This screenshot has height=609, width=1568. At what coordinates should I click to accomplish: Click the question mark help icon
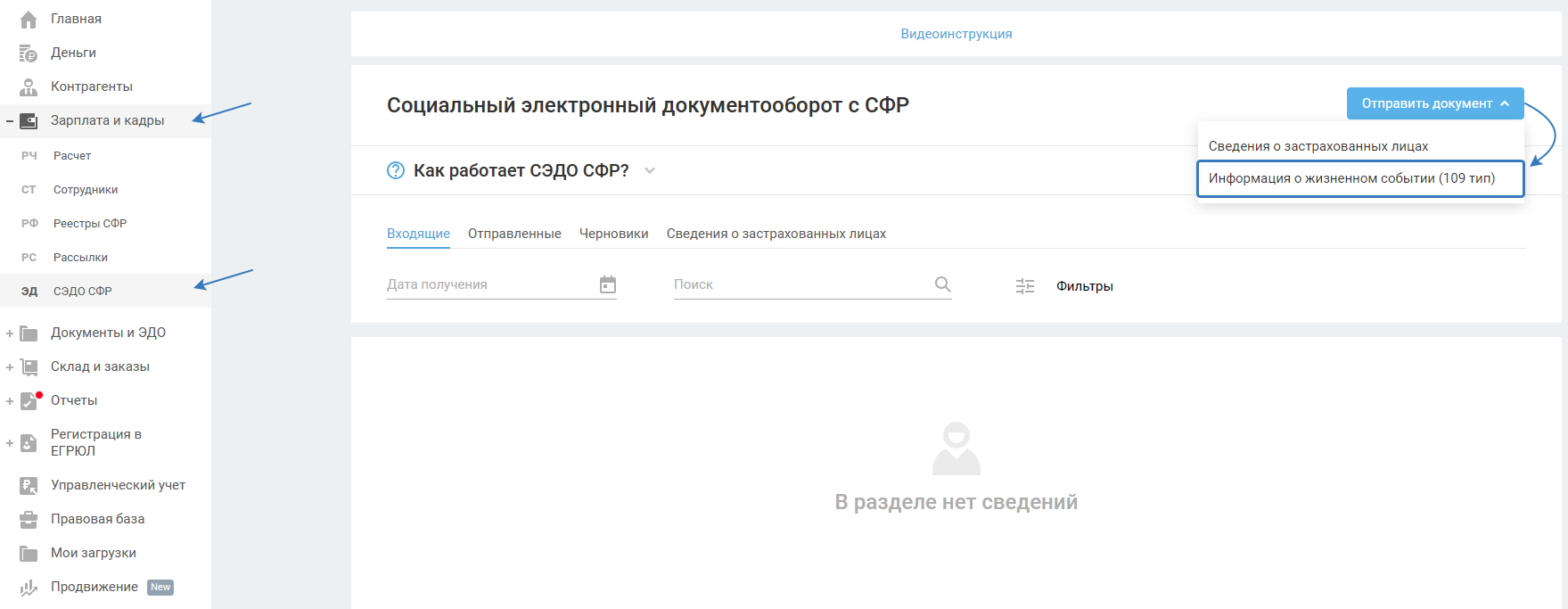tap(396, 170)
